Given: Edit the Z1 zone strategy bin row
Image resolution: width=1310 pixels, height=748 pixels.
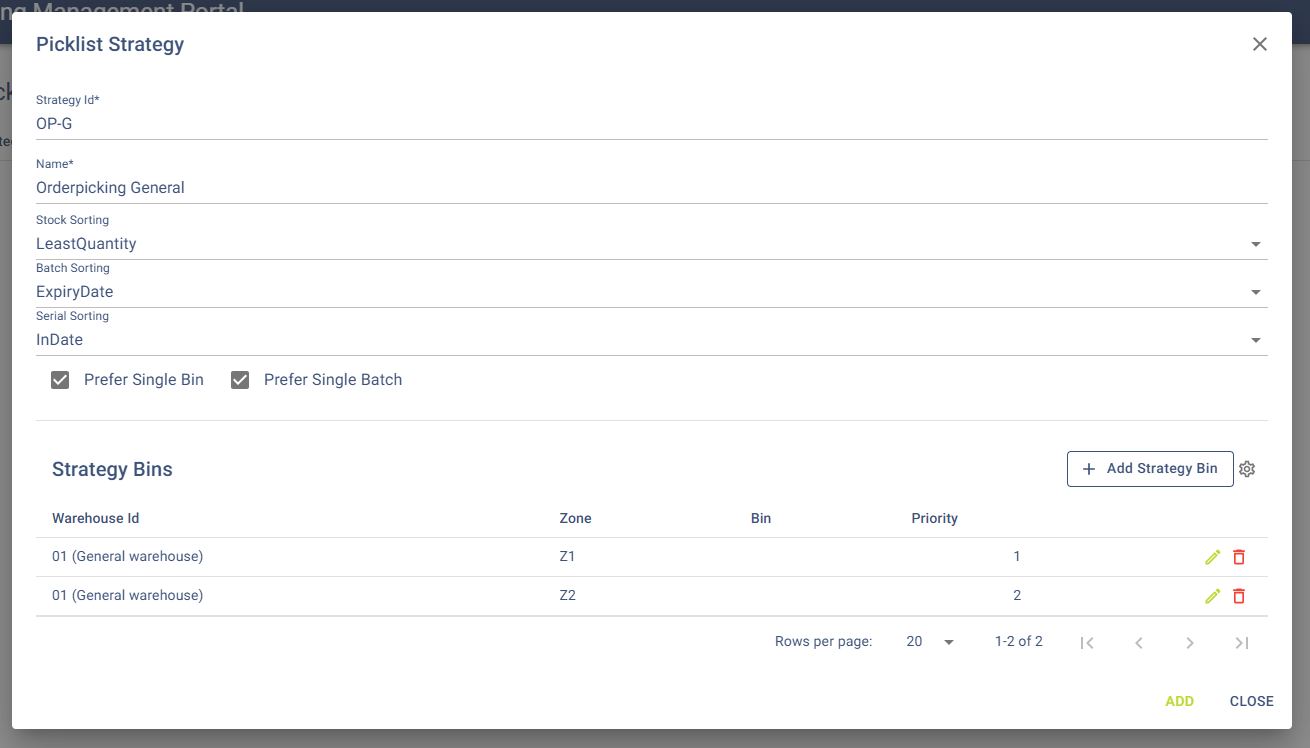Looking at the screenshot, I should coord(1213,557).
